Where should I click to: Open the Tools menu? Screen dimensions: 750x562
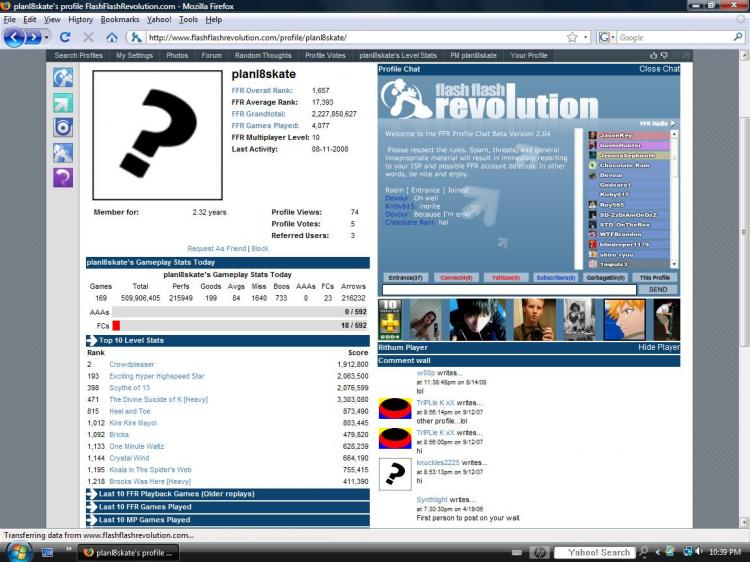click(188, 20)
